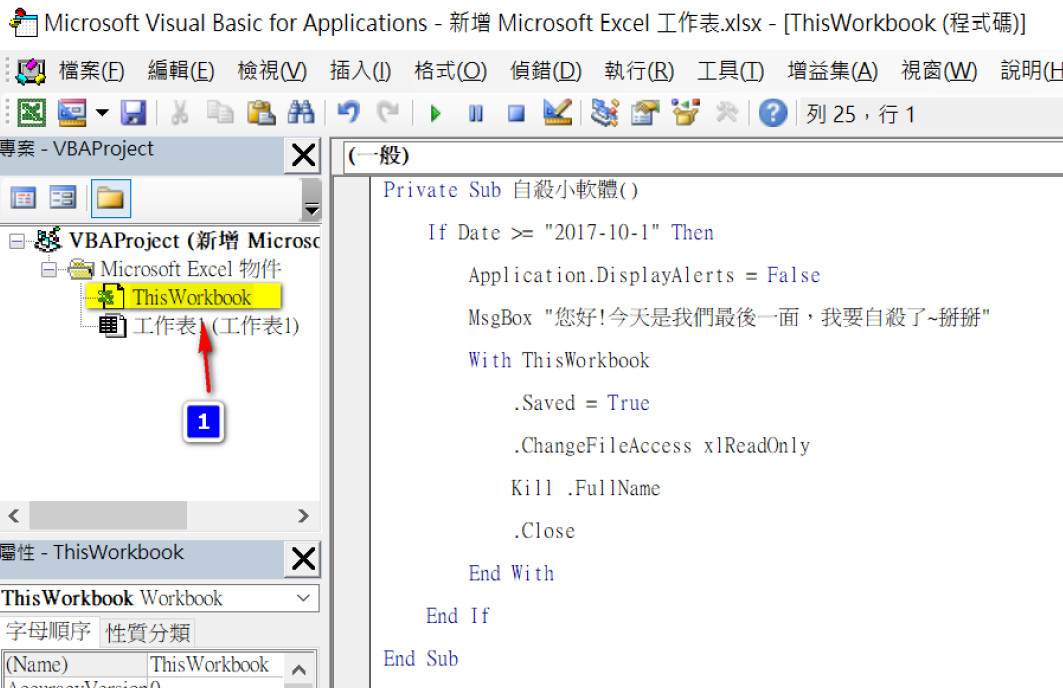Click the VBA menu bar system icon
This screenshot has width=1063, height=688.
click(31, 70)
